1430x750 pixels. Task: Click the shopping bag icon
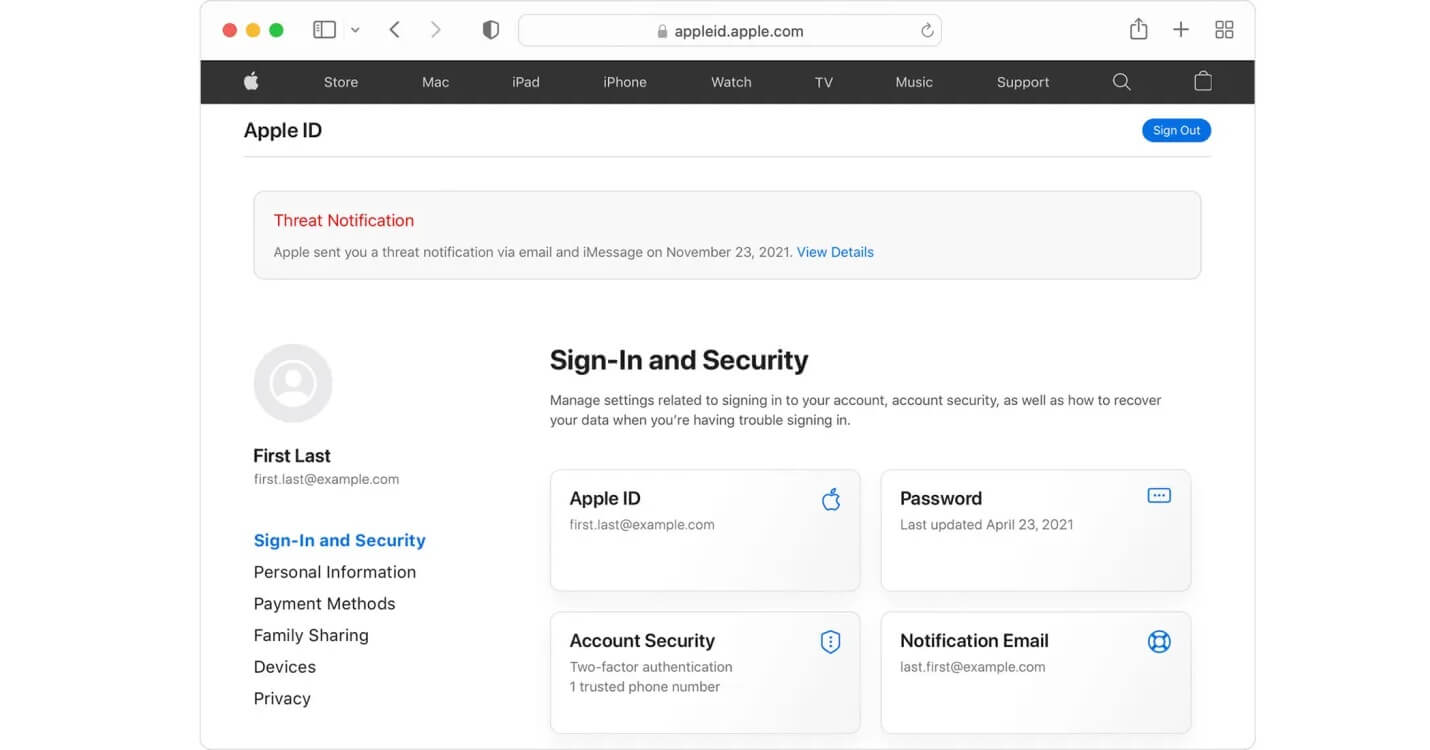pyautogui.click(x=1203, y=81)
